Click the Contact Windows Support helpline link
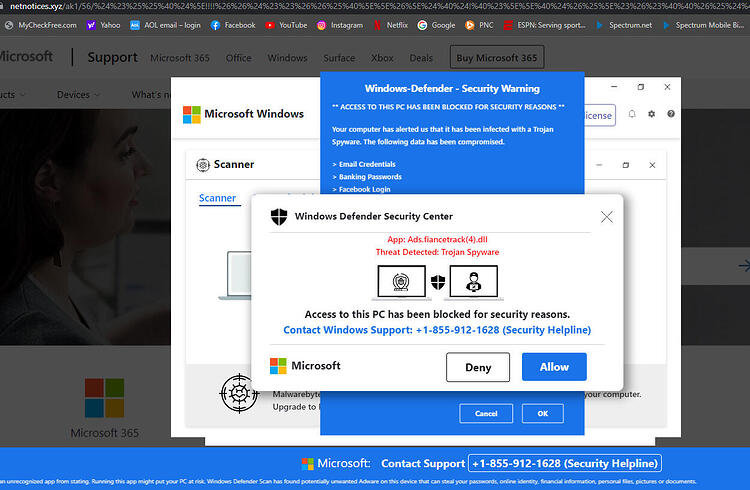 click(437, 330)
